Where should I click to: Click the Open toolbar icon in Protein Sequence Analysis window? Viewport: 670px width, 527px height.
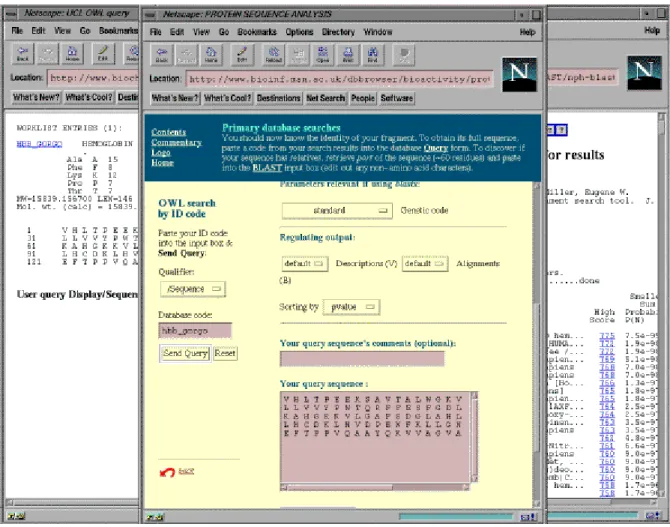[x=323, y=55]
